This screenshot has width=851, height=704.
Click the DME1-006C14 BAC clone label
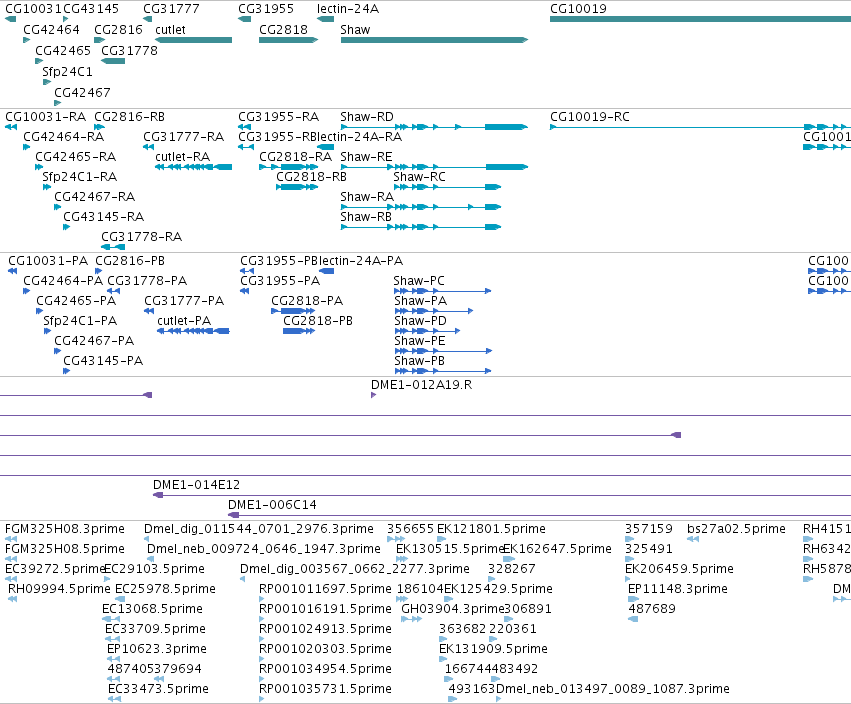pyautogui.click(x=272, y=505)
